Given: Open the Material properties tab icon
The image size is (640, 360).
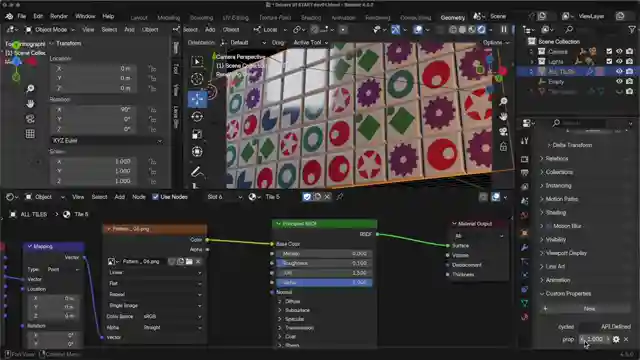Looking at the screenshot, I should pyautogui.click(x=524, y=317).
